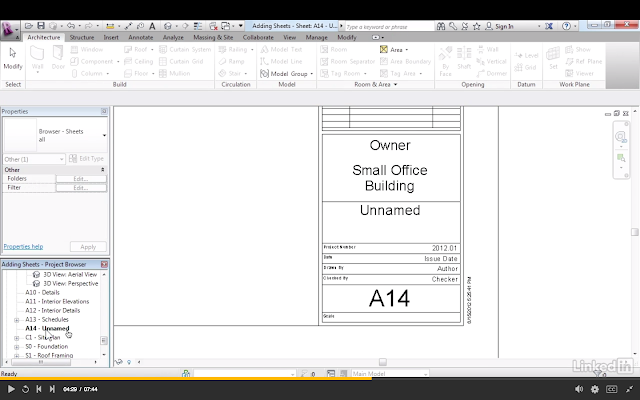
Task: Click the Thin Lines icon in quick access toolbar
Action: pos(198,26)
